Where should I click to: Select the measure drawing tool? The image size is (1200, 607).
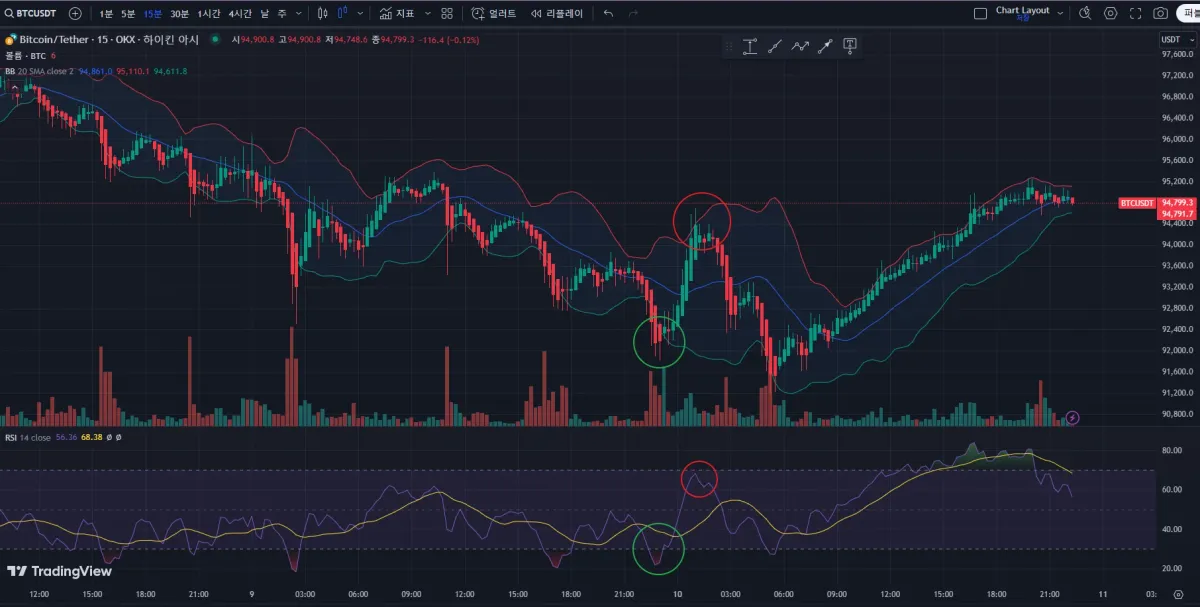click(750, 46)
